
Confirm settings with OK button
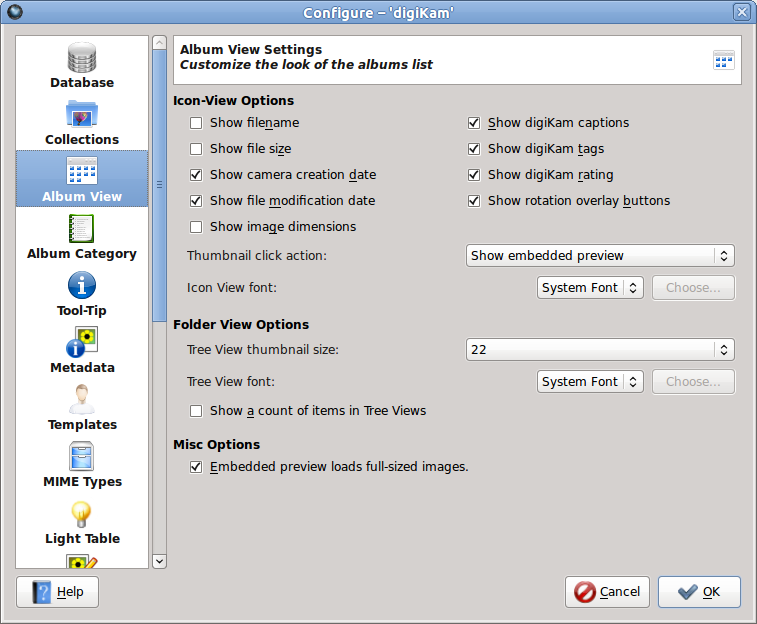(699, 592)
